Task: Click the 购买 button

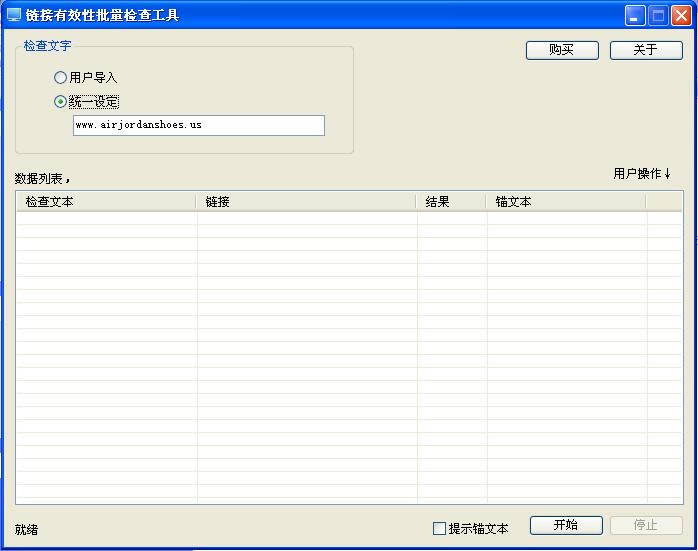Action: (x=562, y=50)
